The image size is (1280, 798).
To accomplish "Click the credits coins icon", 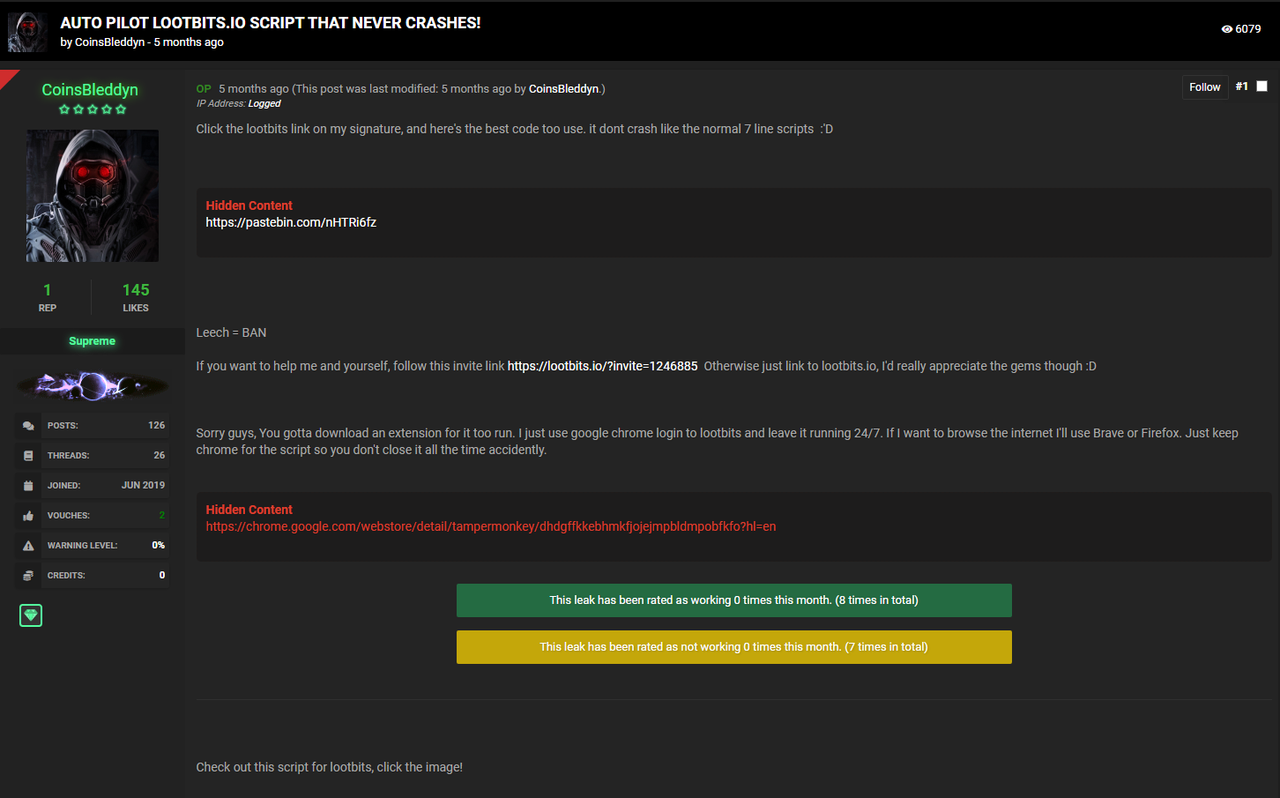I will click(x=28, y=576).
